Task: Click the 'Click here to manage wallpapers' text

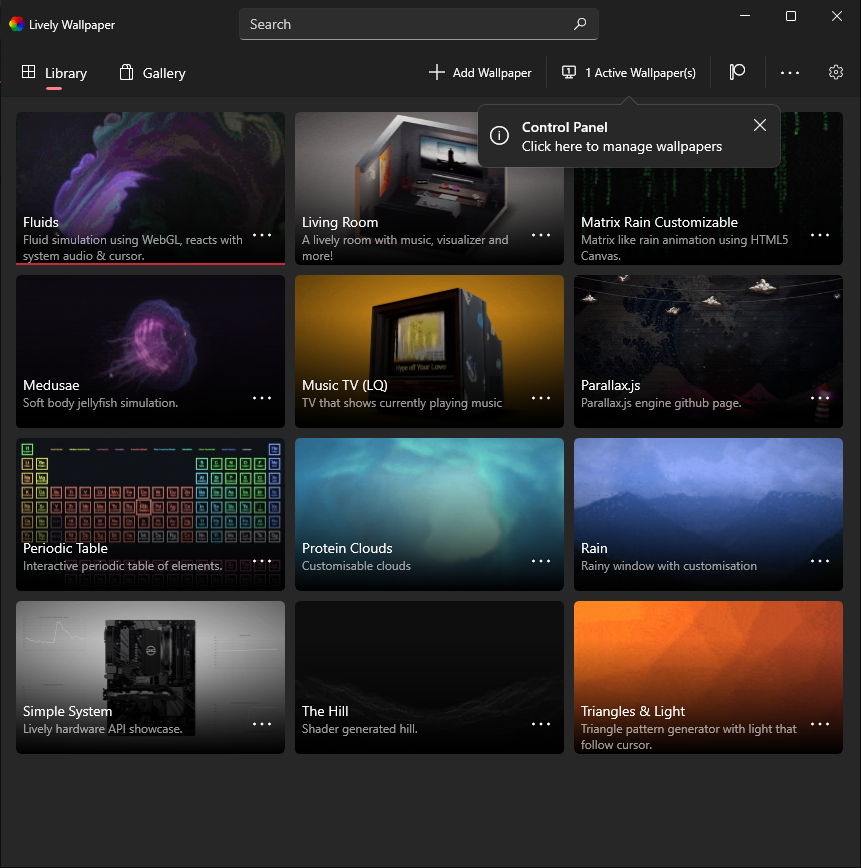Action: point(622,147)
